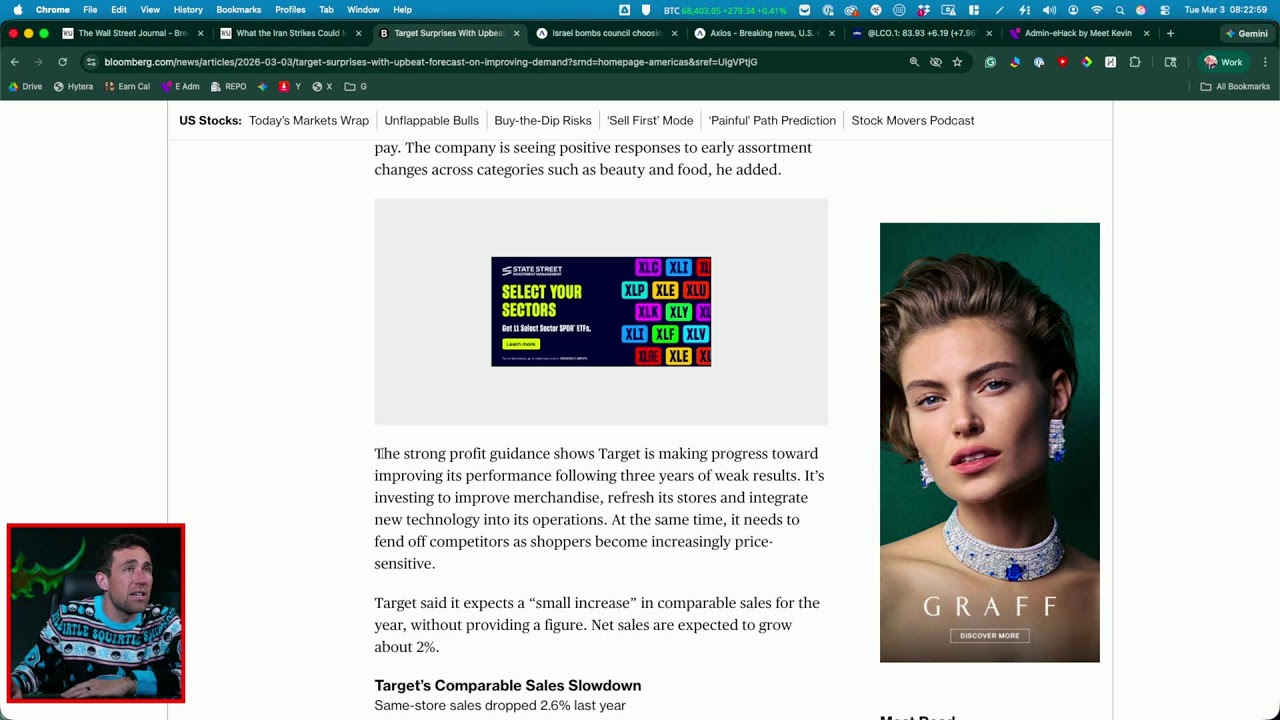Open the Work profile menu
Screen dimensions: 1280x720
pyautogui.click(x=1224, y=62)
